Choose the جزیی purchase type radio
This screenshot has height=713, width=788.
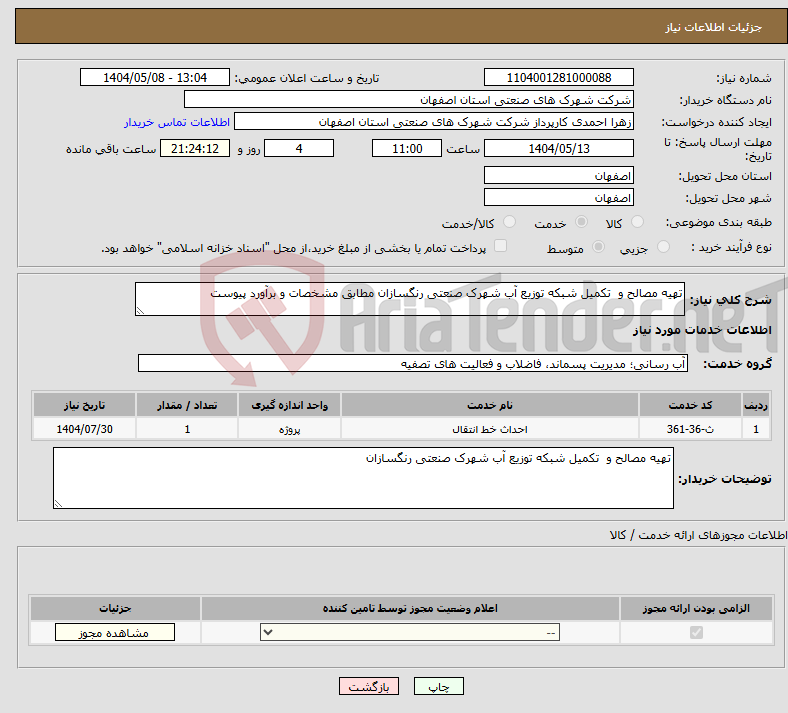pos(663,246)
